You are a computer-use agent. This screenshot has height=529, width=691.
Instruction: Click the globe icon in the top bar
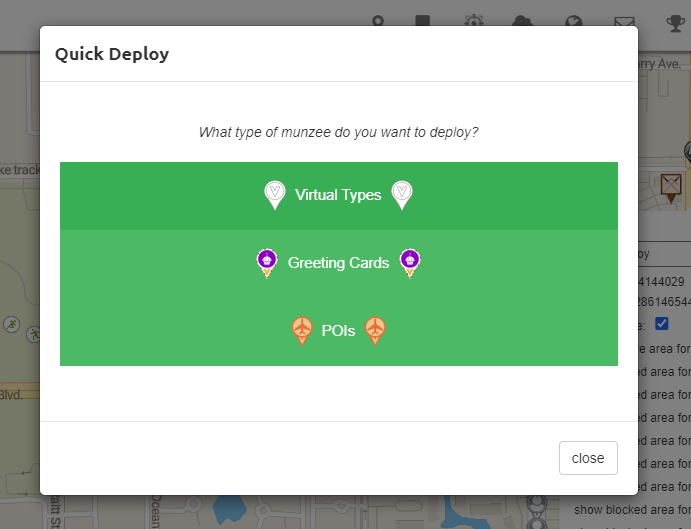pyautogui.click(x=574, y=22)
